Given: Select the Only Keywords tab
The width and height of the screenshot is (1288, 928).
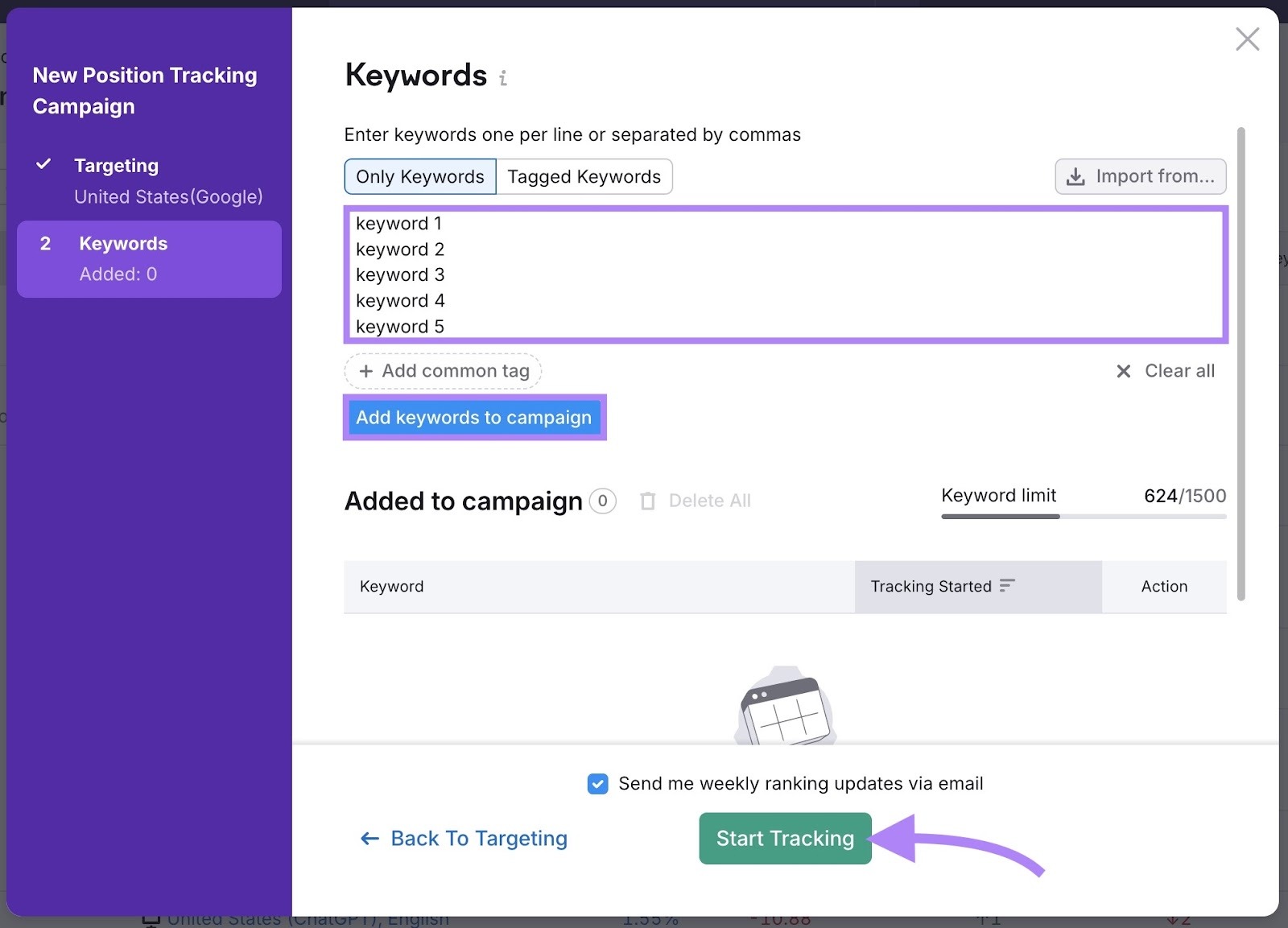Looking at the screenshot, I should 419,176.
